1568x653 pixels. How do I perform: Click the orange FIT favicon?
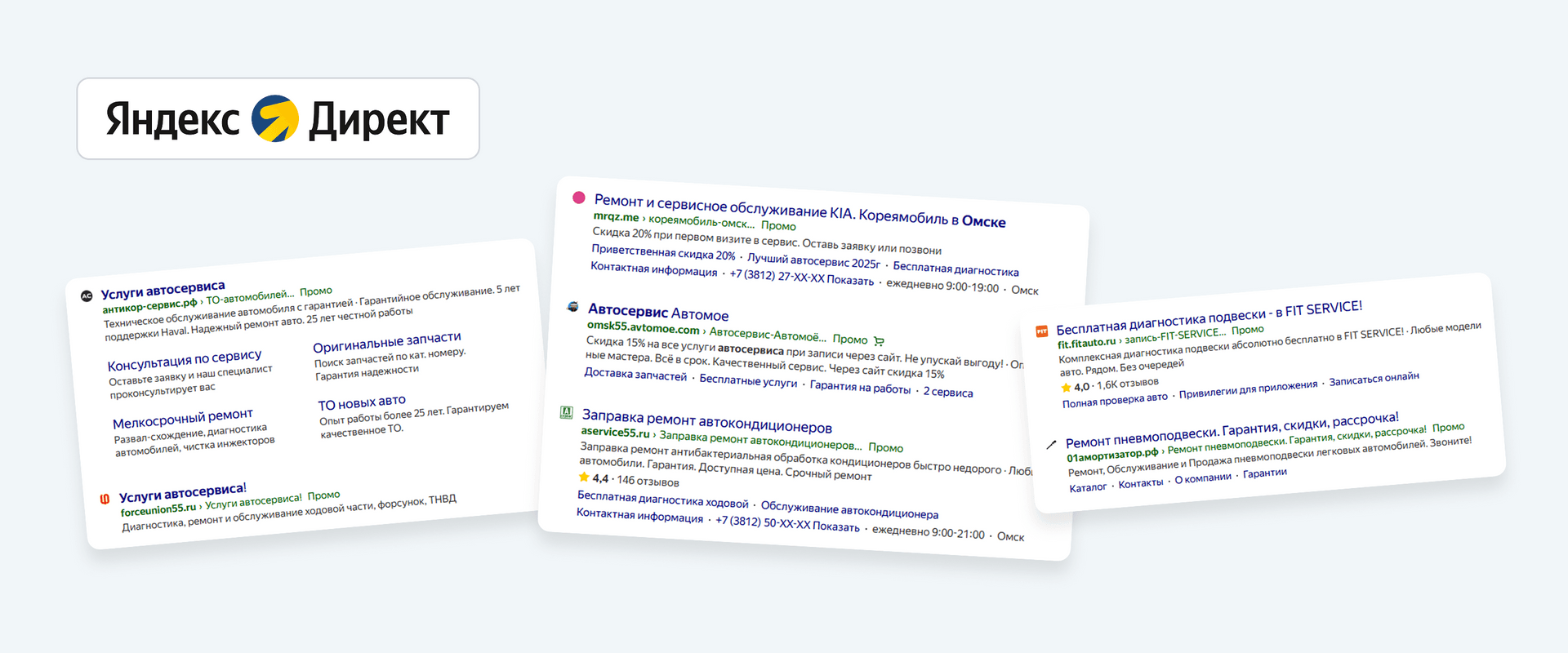tap(1042, 331)
